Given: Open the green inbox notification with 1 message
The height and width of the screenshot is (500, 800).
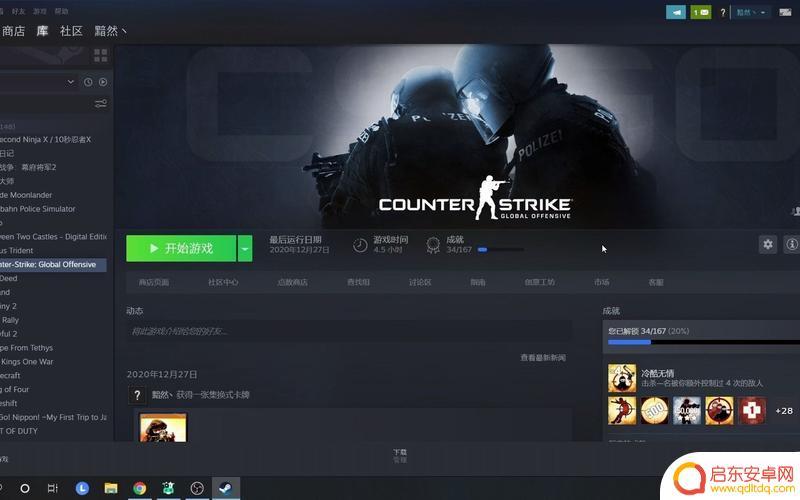Looking at the screenshot, I should click(701, 12).
